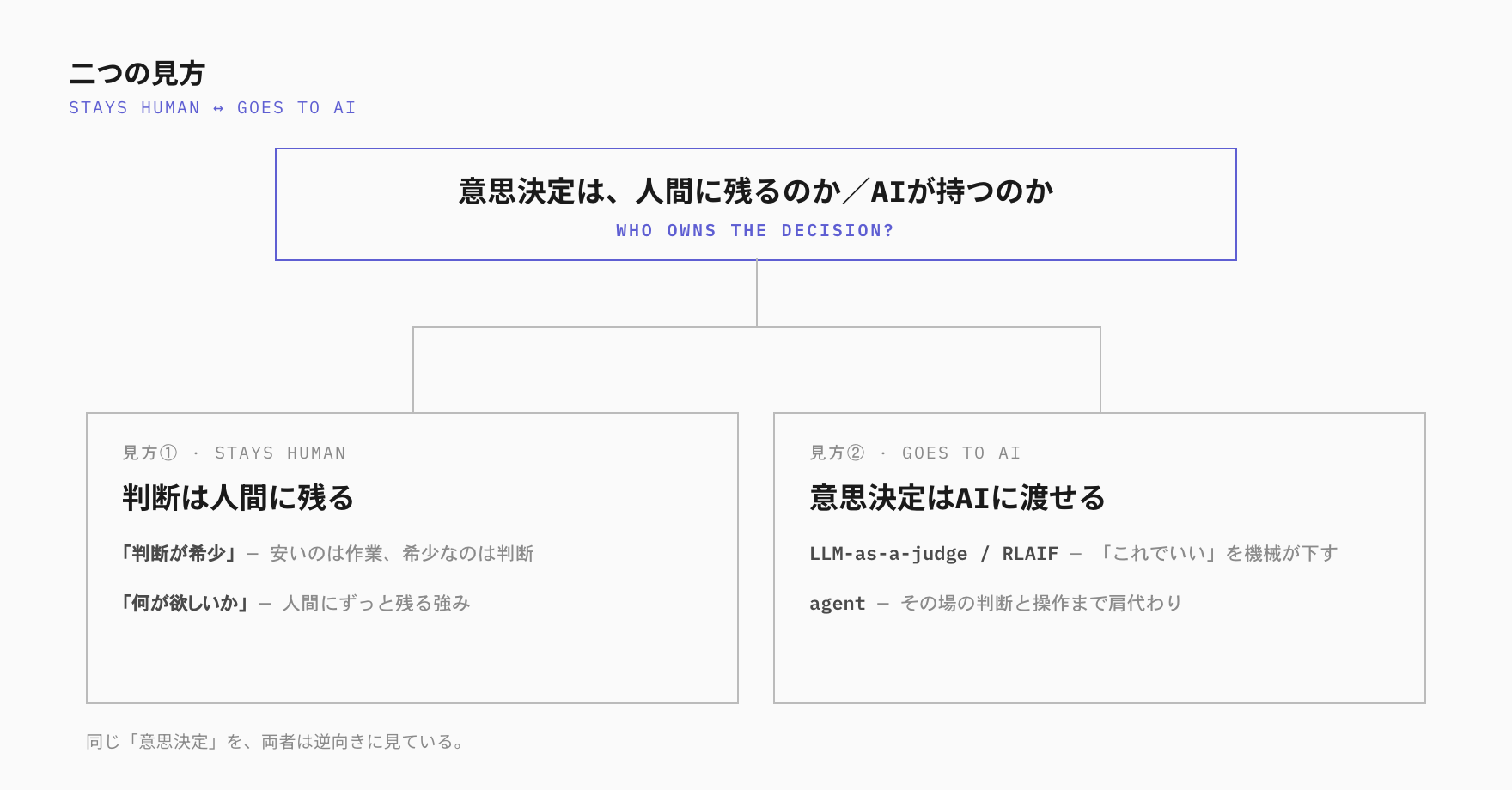Click the text WHO OWNS THE DECISION?
The image size is (1512, 790).
click(x=755, y=231)
